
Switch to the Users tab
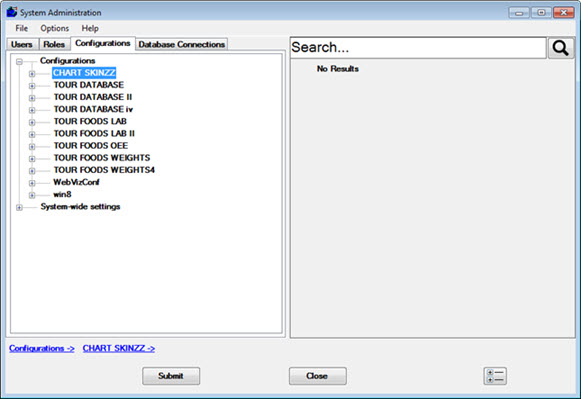click(22, 44)
